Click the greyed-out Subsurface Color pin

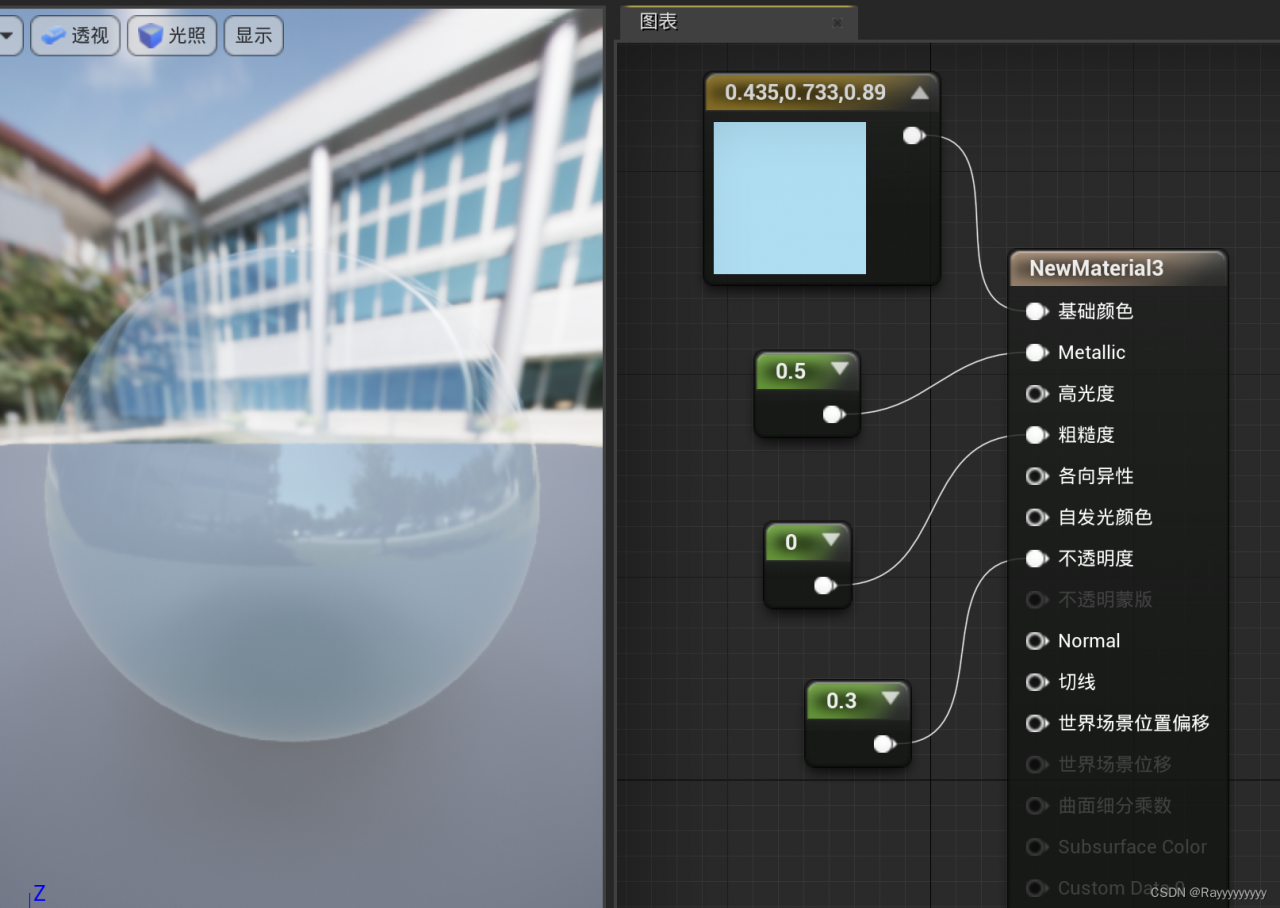(1037, 847)
